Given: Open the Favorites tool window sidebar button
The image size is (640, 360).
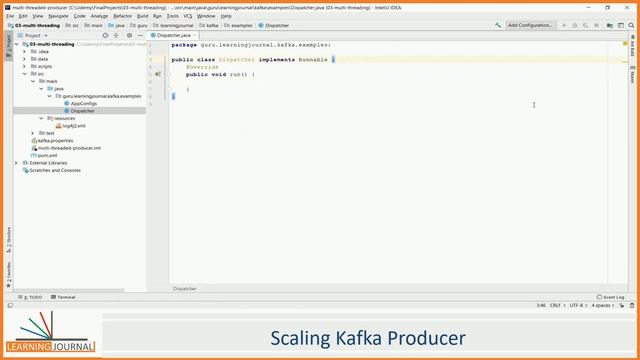Looking at the screenshot, I should click(x=9, y=274).
